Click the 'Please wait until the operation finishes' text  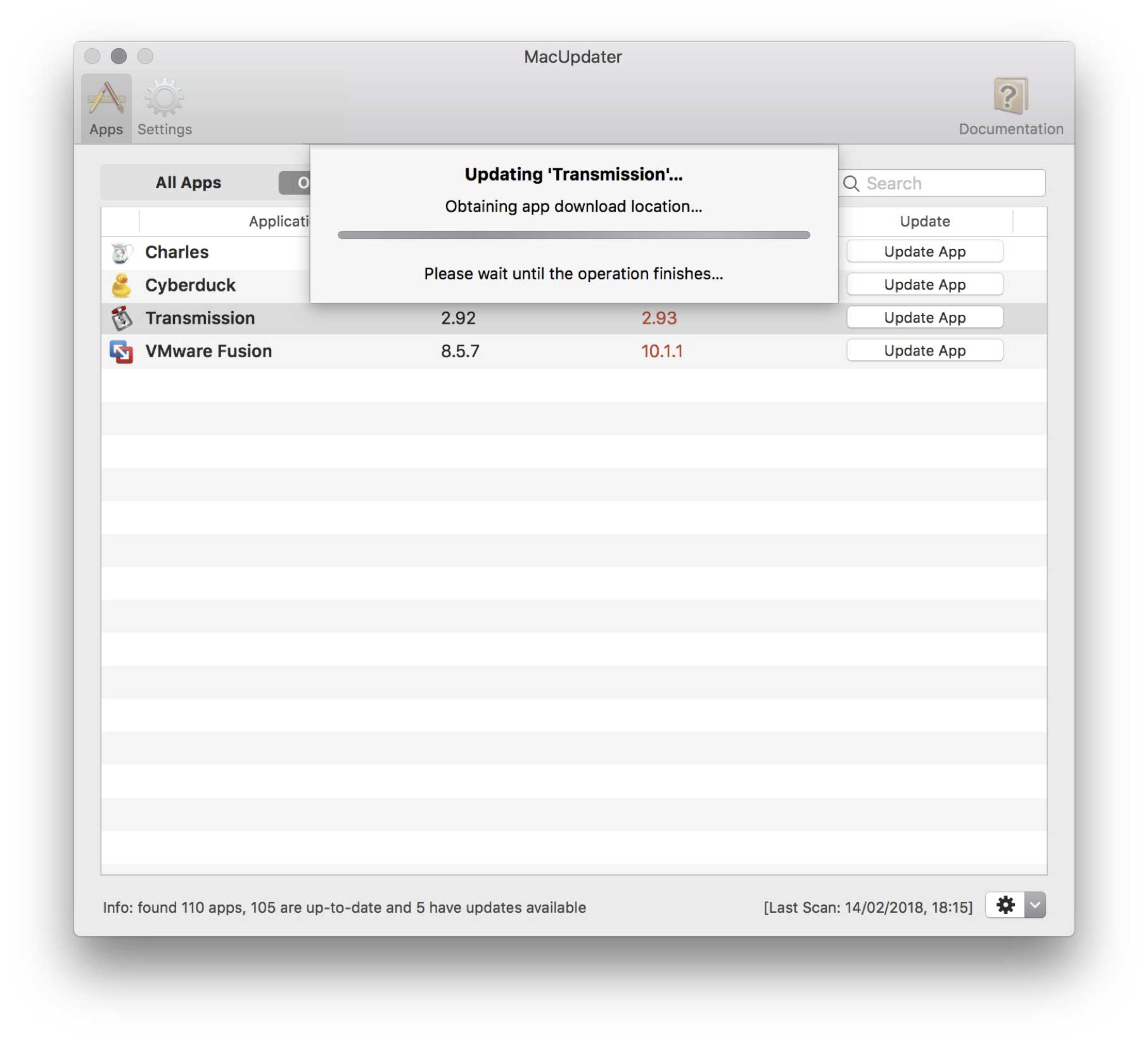pos(573,274)
